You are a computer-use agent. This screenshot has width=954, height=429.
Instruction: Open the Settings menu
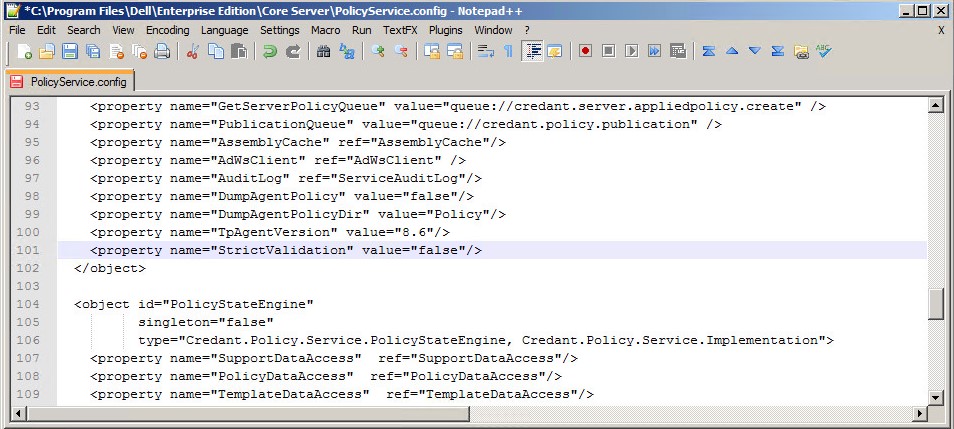[280, 30]
